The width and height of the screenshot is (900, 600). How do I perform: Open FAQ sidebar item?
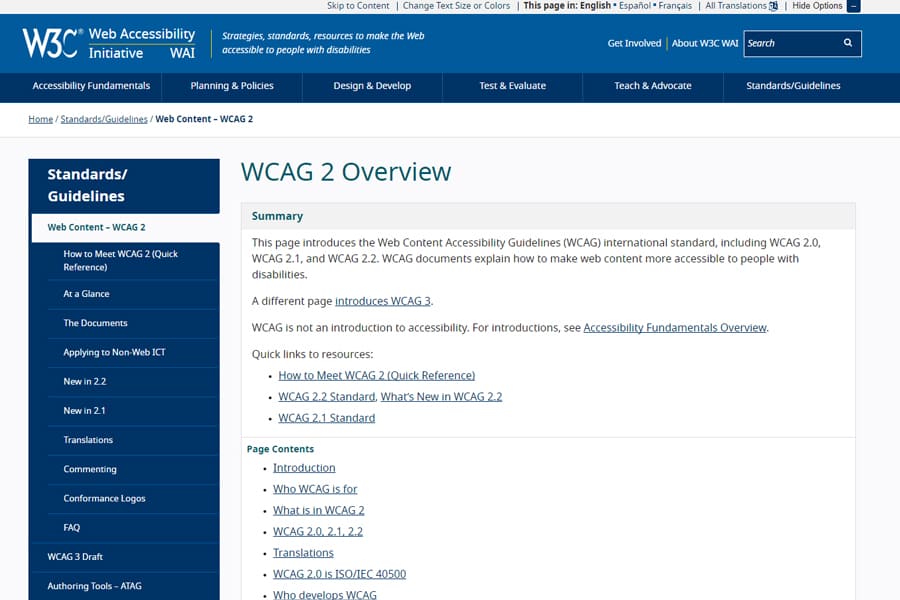pos(133,528)
